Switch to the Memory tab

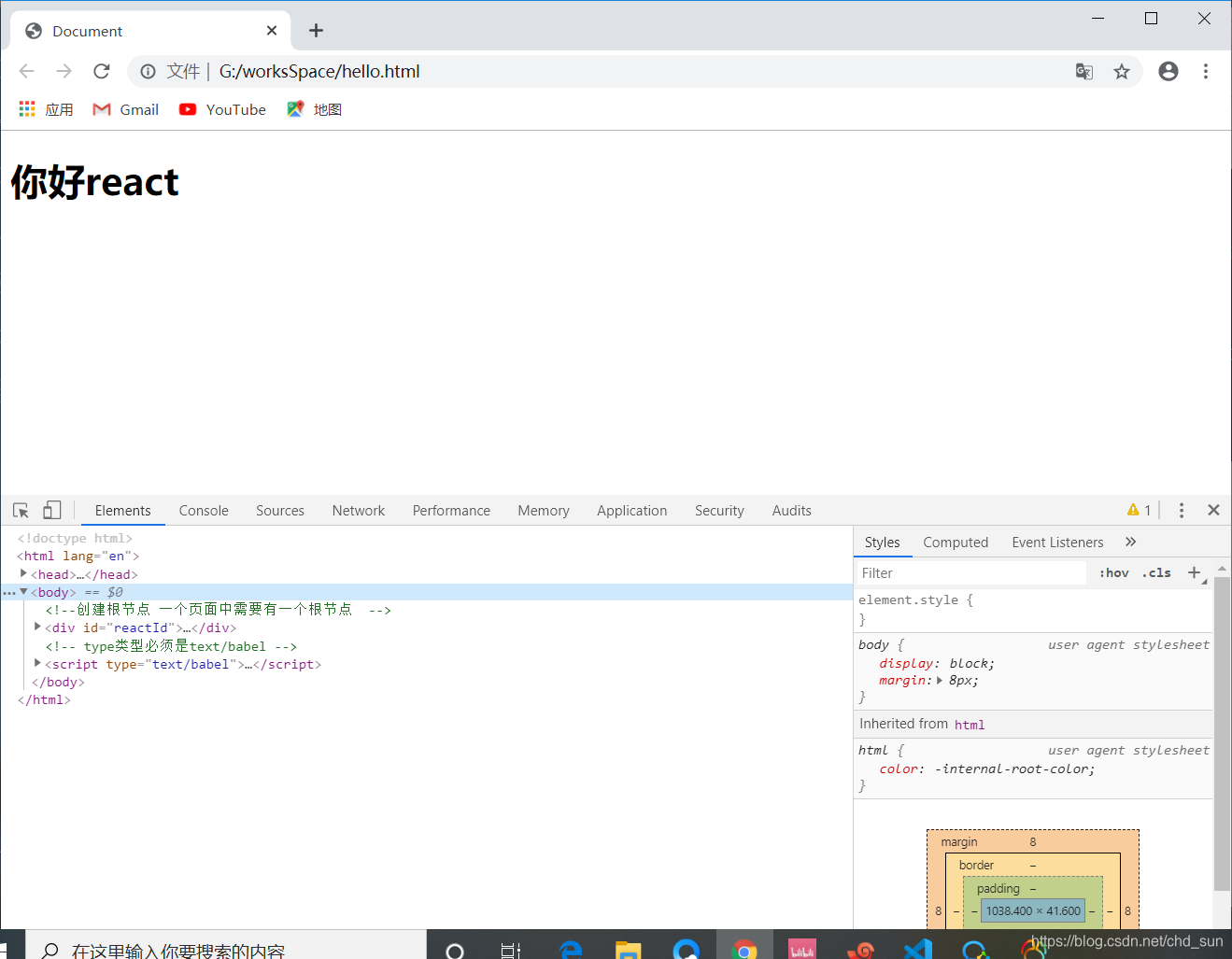click(544, 511)
